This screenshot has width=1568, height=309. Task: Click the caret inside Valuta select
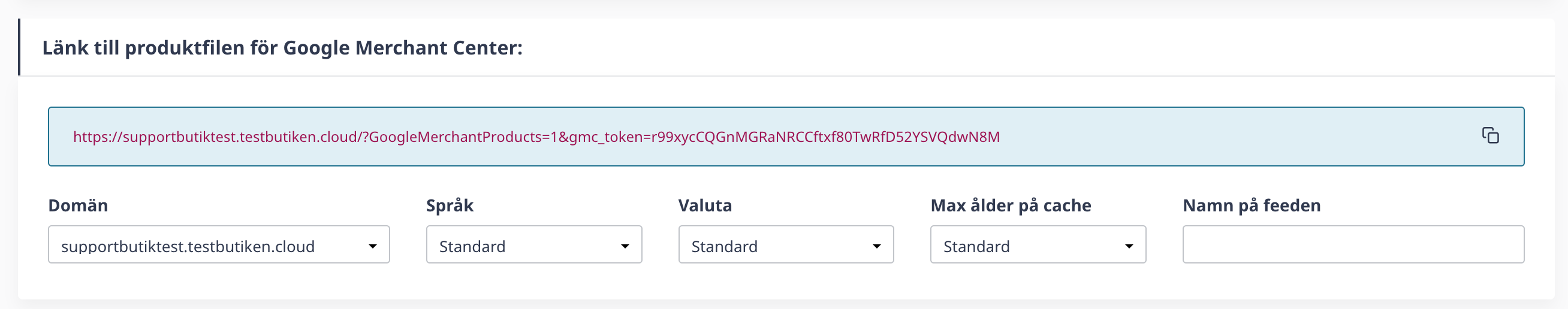coord(876,246)
